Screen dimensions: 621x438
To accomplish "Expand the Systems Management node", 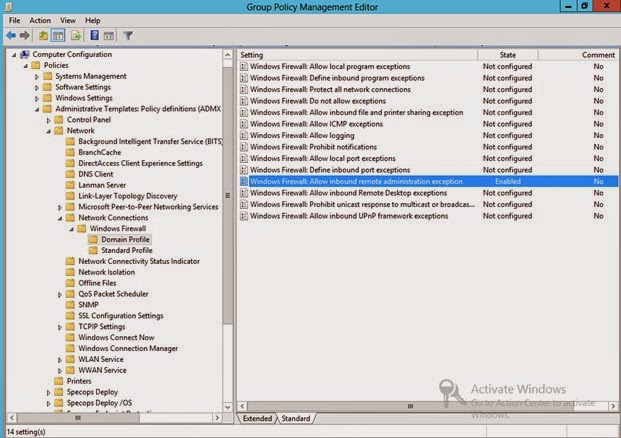I will click(37, 76).
